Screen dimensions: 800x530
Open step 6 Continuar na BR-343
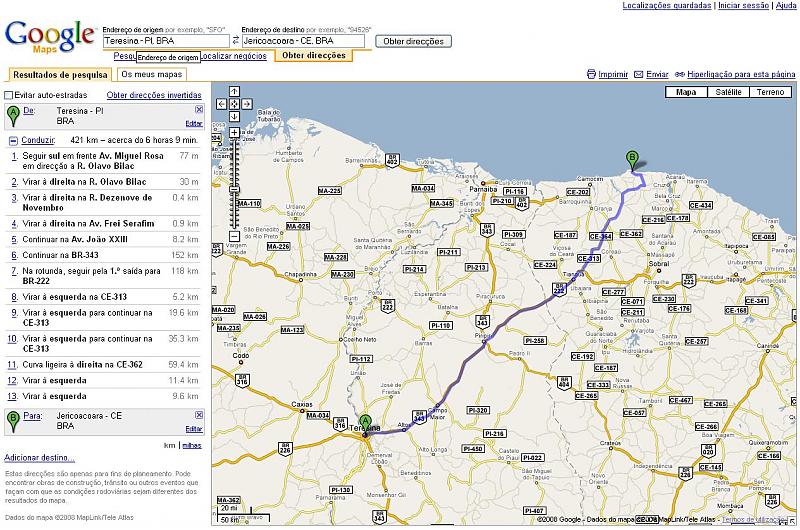104,255
